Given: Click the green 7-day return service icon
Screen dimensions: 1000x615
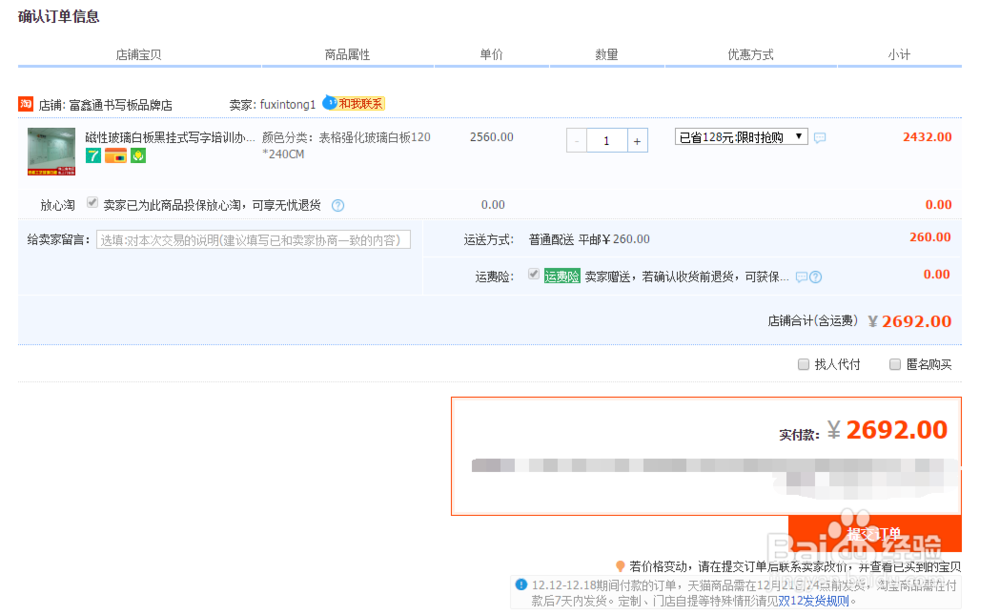Looking at the screenshot, I should (95, 157).
